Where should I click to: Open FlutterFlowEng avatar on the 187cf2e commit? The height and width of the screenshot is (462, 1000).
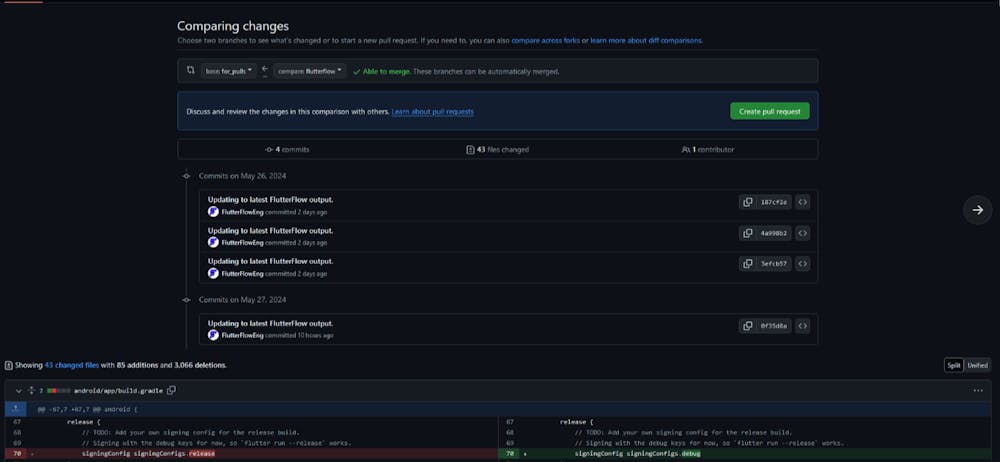click(x=214, y=211)
